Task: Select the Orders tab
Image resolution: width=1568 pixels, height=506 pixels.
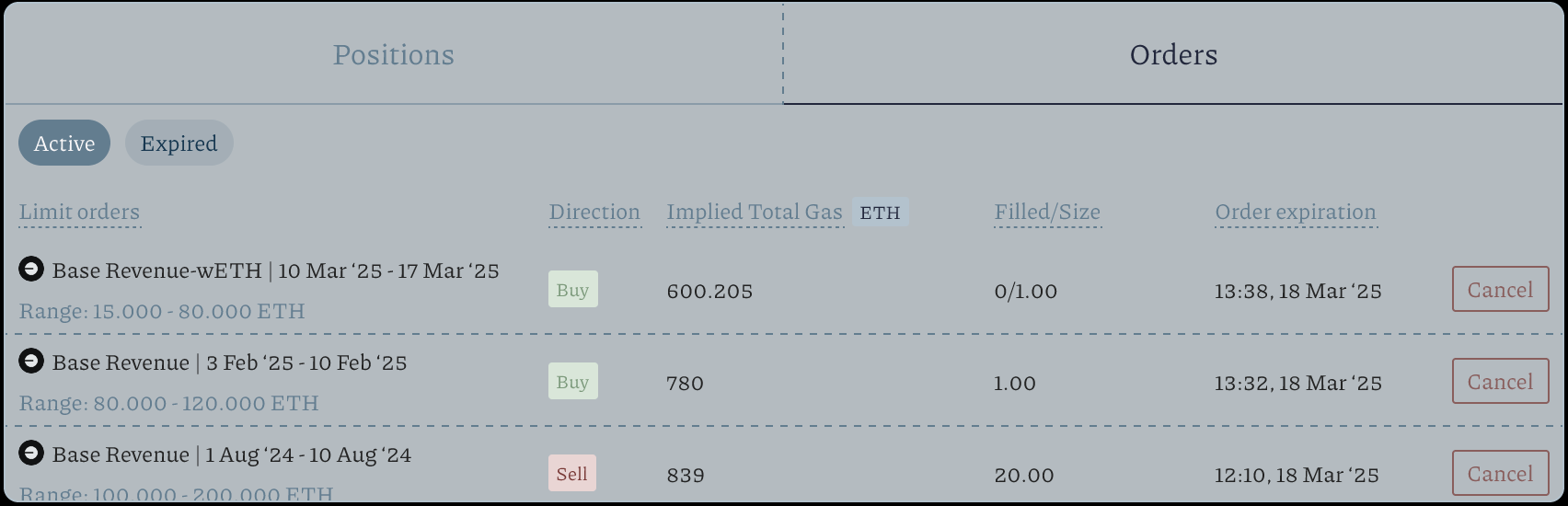Action: pyautogui.click(x=1173, y=54)
